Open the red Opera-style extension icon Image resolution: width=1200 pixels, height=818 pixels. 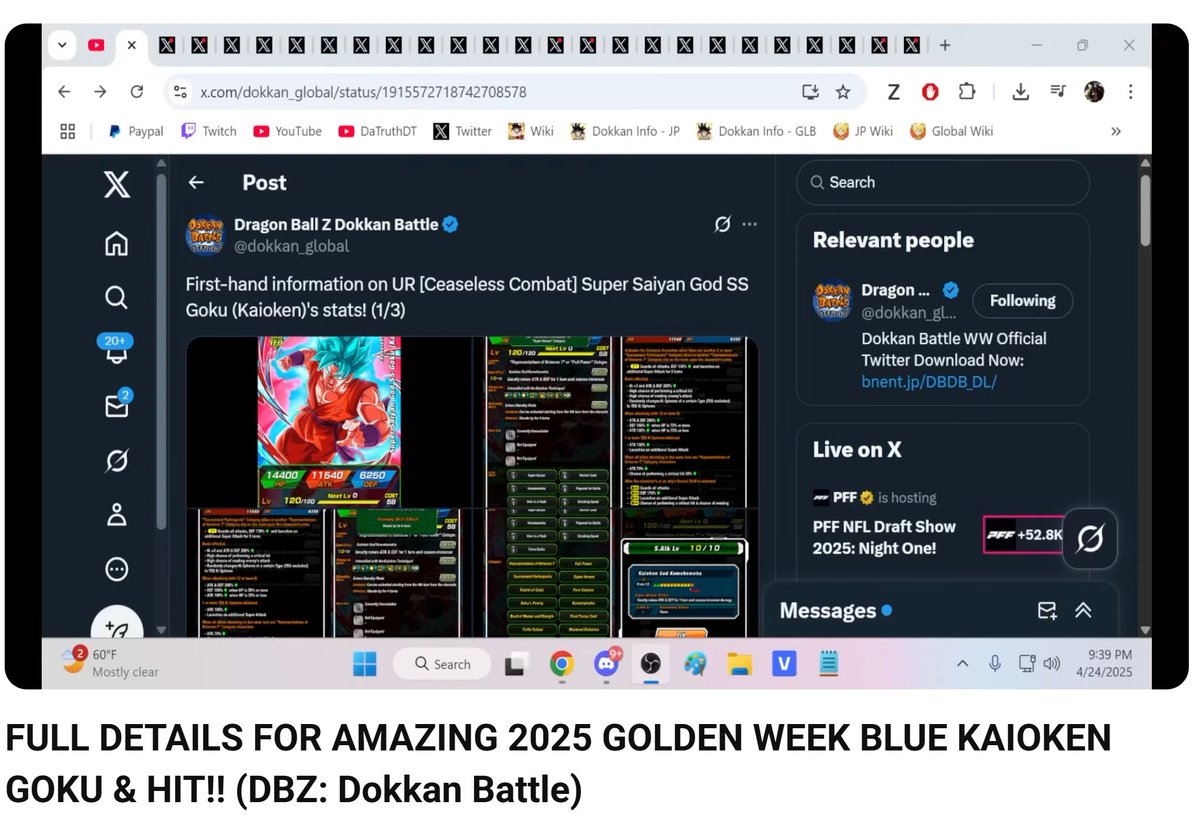pos(930,92)
